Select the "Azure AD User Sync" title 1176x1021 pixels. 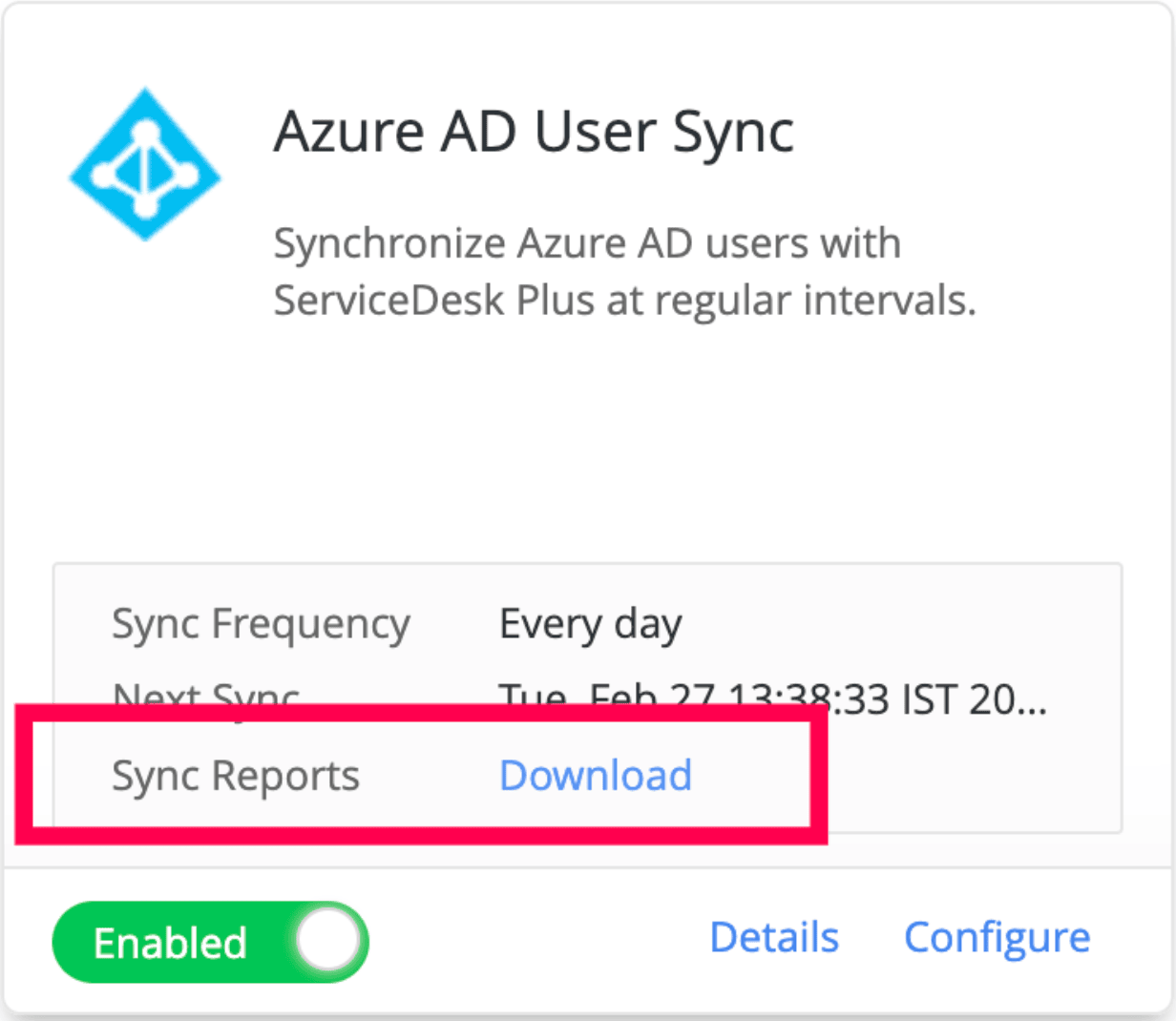click(x=534, y=132)
